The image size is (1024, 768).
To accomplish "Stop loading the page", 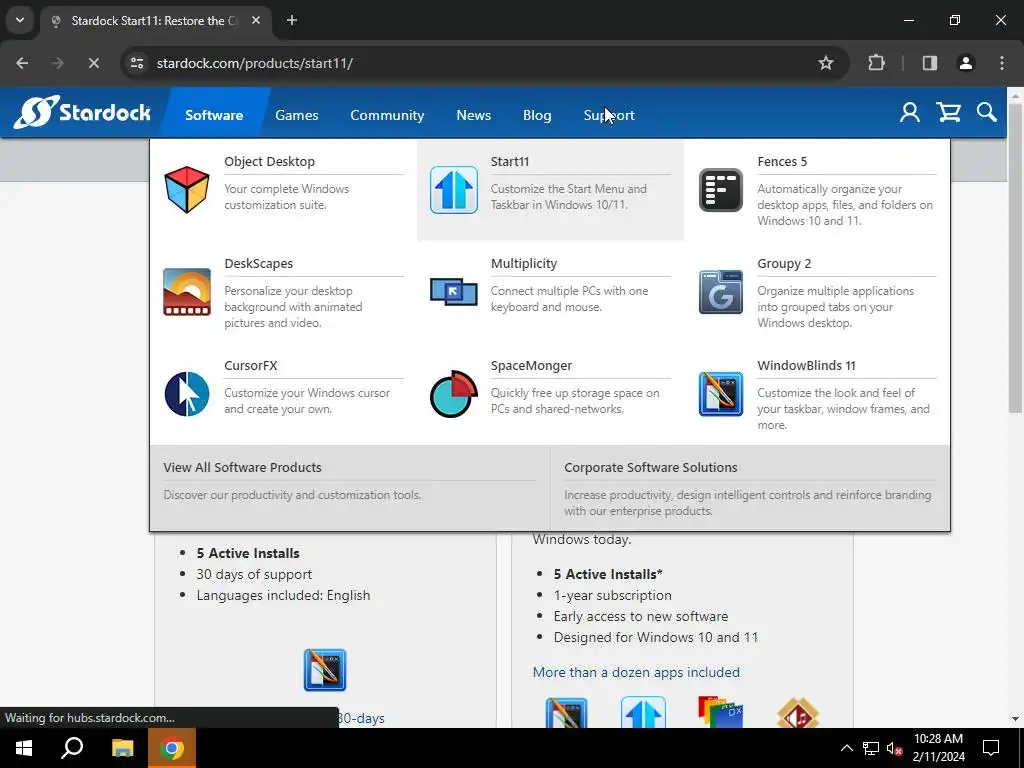I will pyautogui.click(x=93, y=63).
